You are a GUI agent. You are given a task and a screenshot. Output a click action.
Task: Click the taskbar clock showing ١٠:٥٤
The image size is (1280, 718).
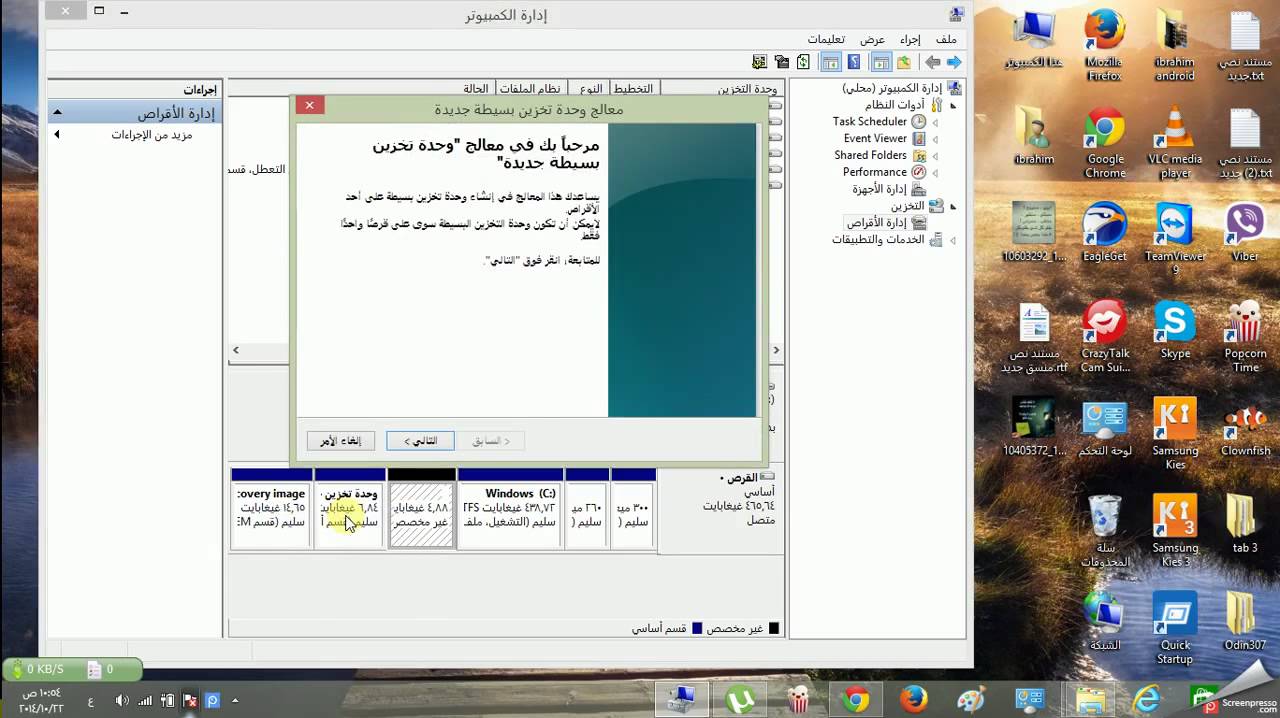40,699
